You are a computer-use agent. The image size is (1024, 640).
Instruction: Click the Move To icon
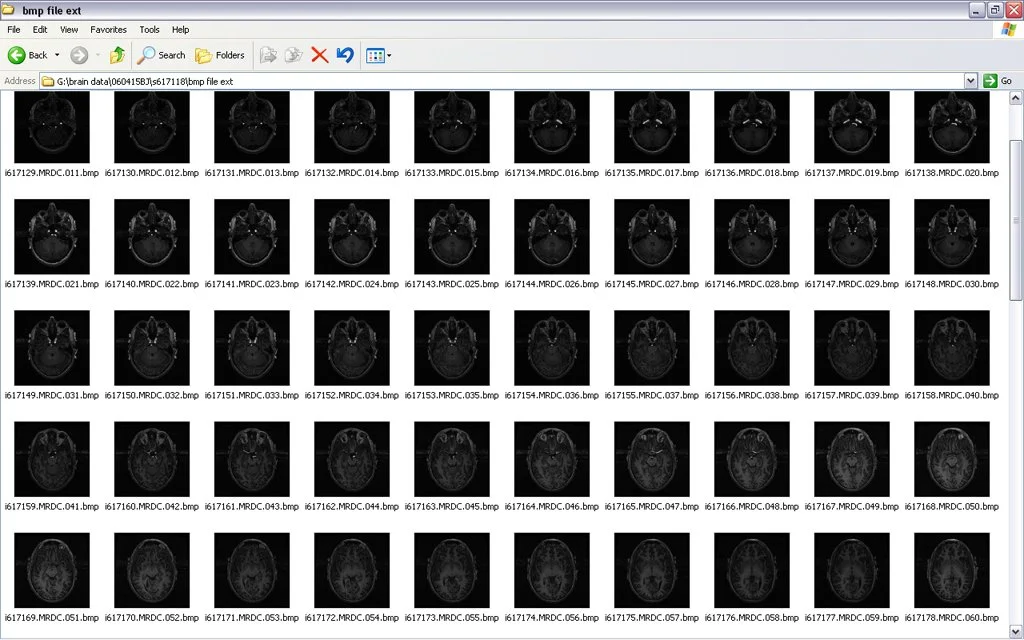pyautogui.click(x=268, y=55)
